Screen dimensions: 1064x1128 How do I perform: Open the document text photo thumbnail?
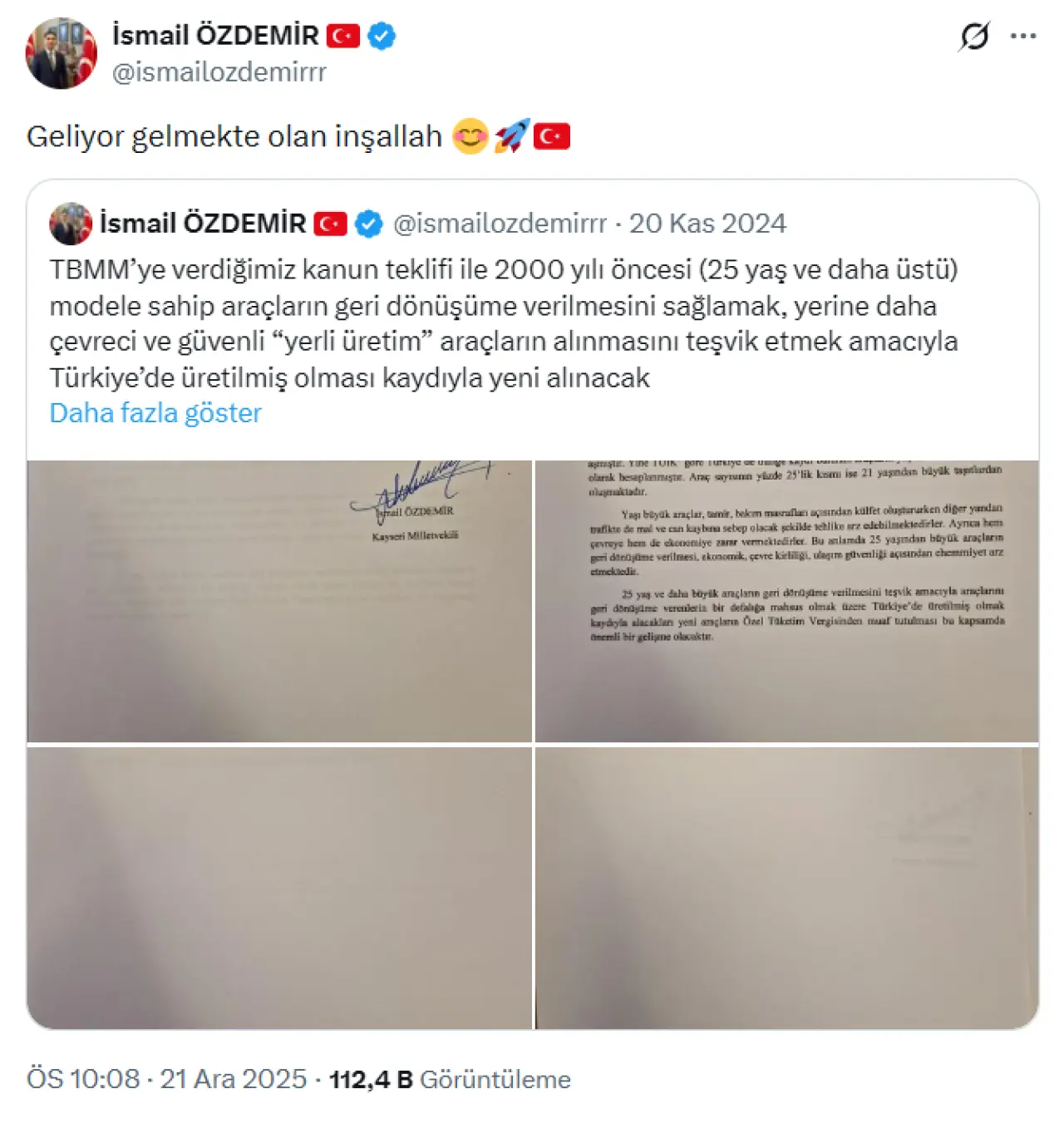[786, 601]
